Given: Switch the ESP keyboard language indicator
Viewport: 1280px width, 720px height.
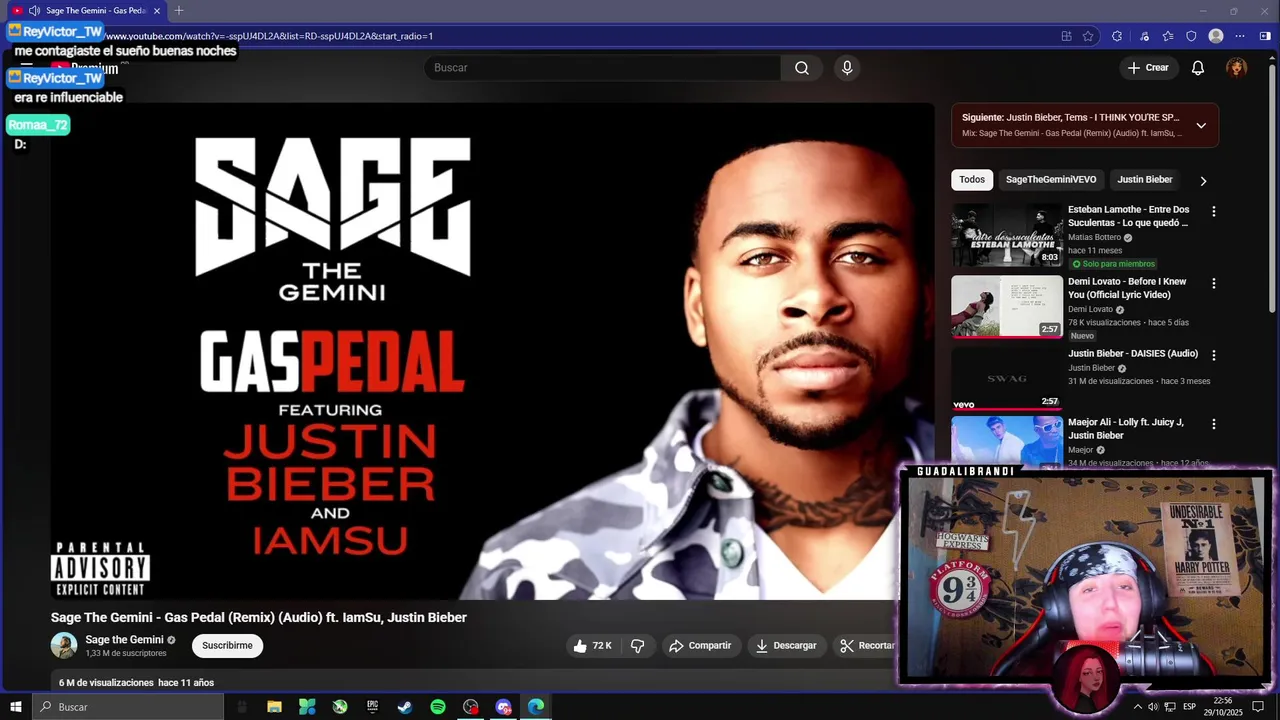Looking at the screenshot, I should tap(1189, 707).
